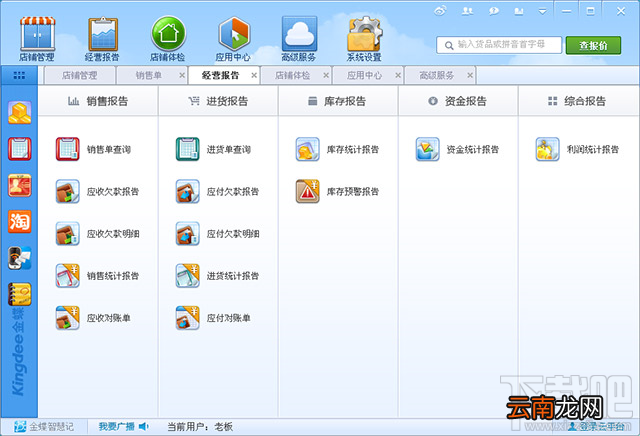This screenshot has height=436, width=640.
Task: Open 库存预警报告
Action: 338,191
